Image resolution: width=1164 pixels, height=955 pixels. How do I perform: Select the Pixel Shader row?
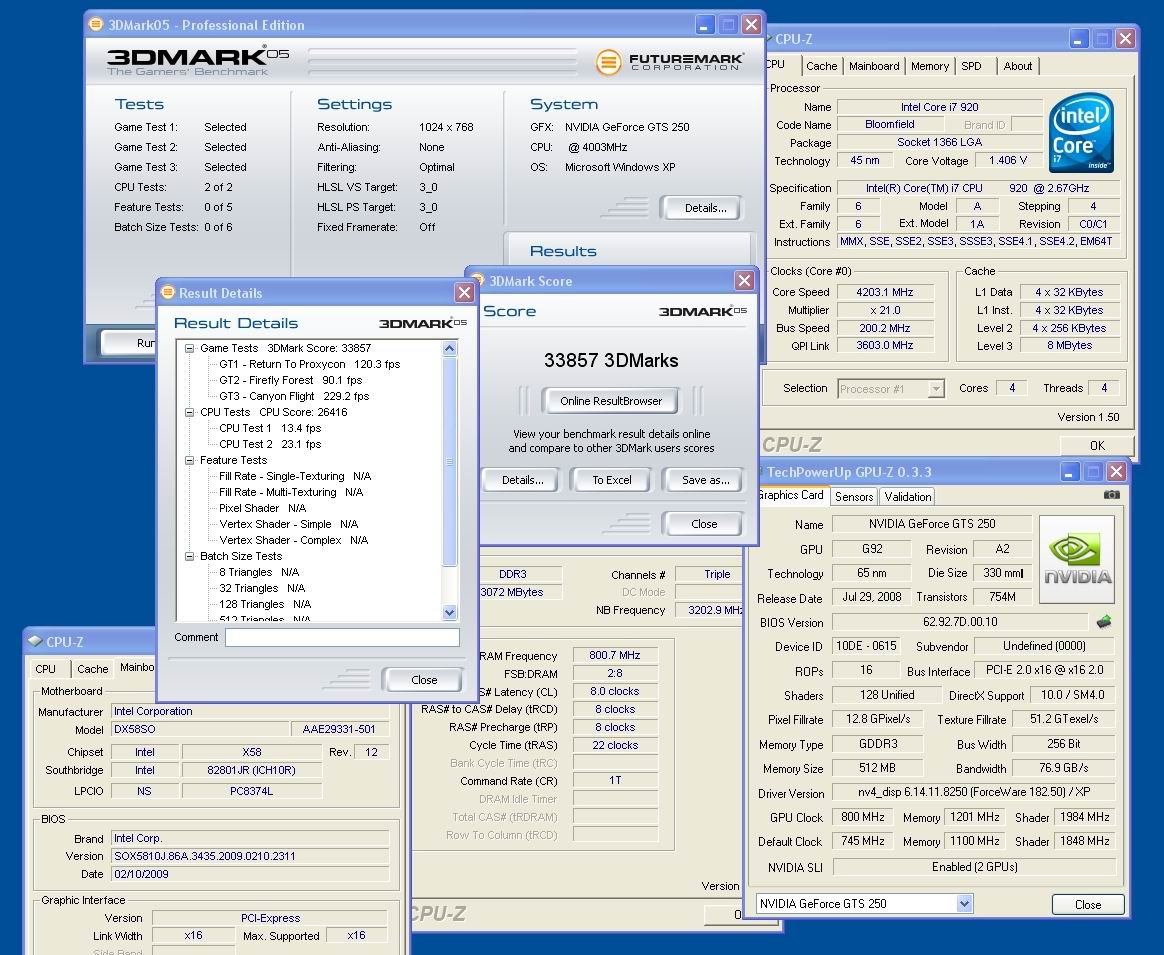coord(262,508)
